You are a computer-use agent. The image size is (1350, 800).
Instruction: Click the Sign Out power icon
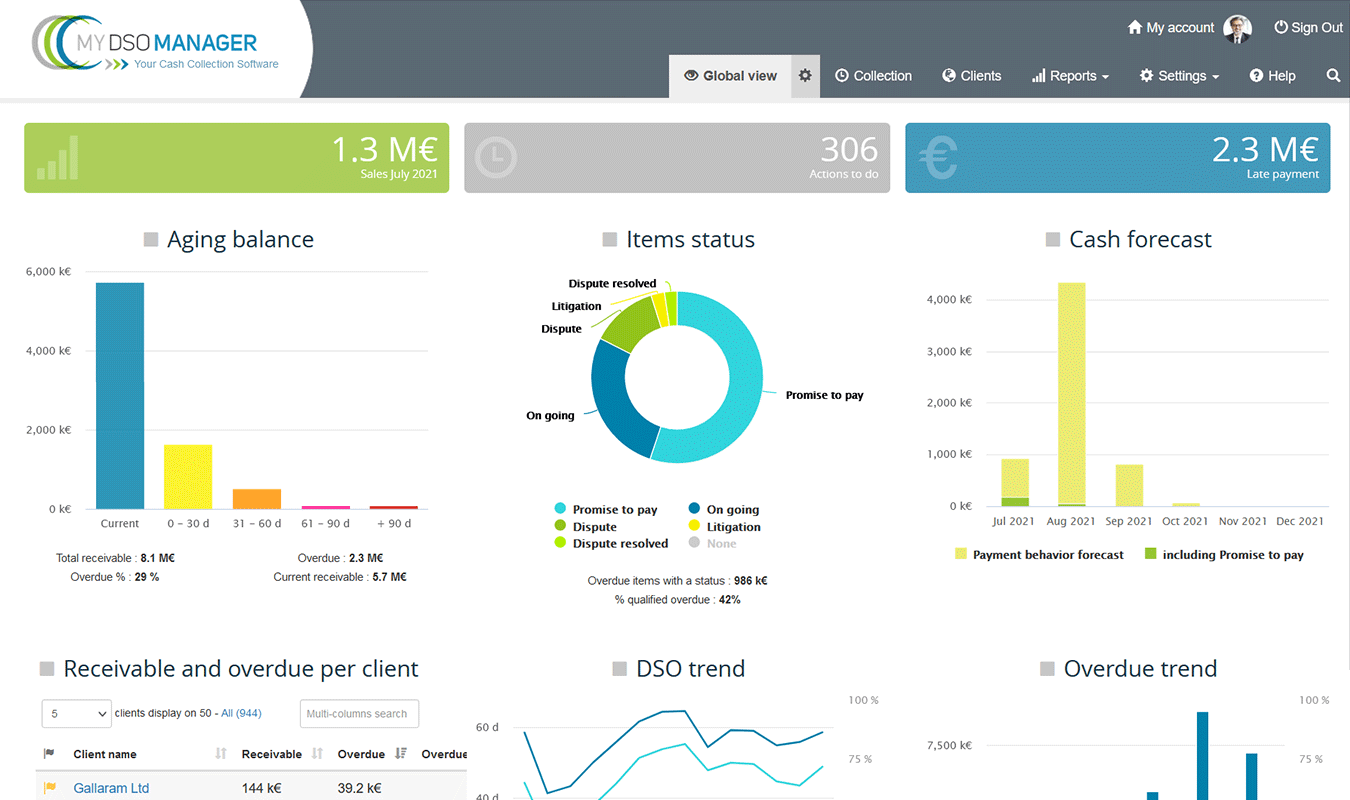pos(1281,28)
